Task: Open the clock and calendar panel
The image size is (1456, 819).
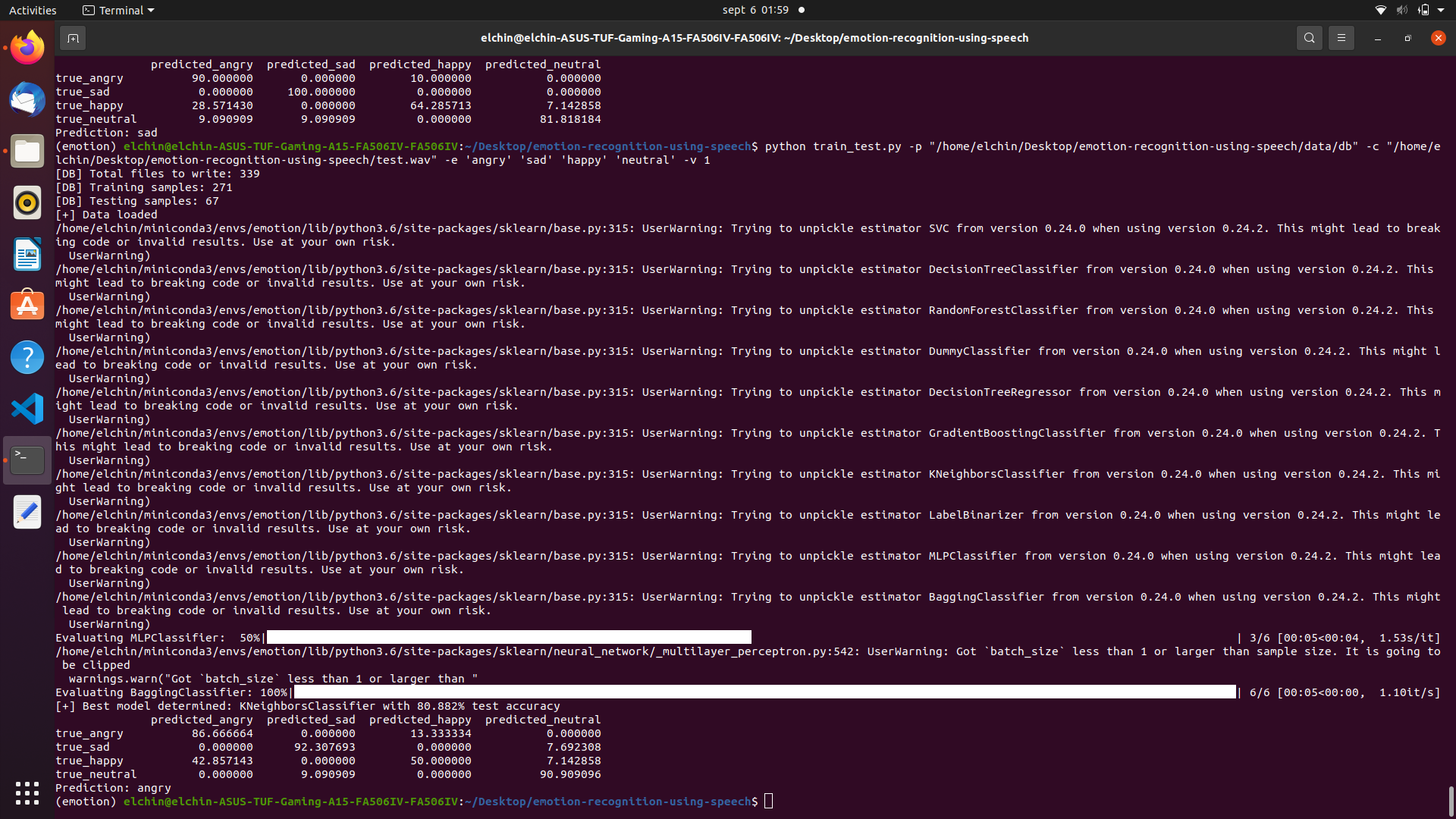Action: click(755, 10)
